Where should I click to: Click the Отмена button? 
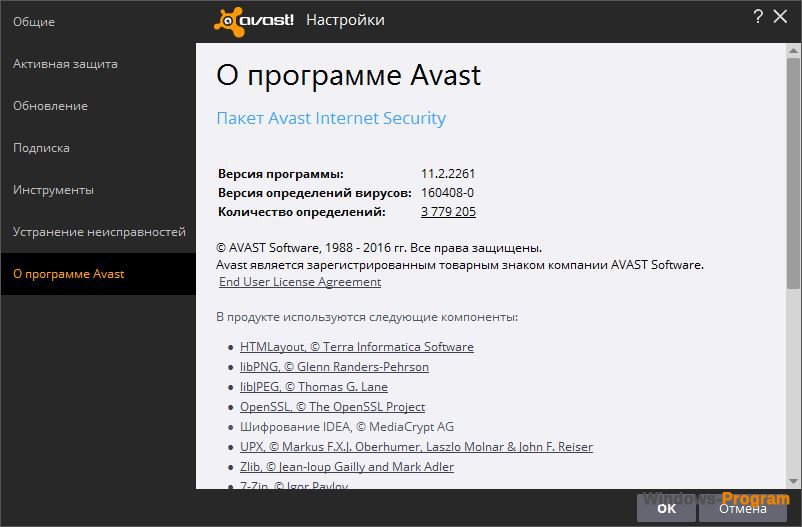(743, 509)
